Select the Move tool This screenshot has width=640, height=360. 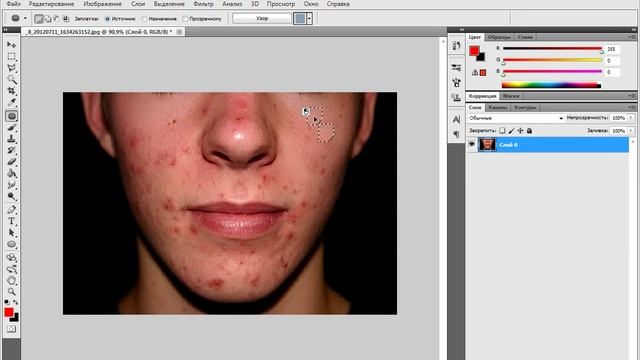tap(11, 44)
